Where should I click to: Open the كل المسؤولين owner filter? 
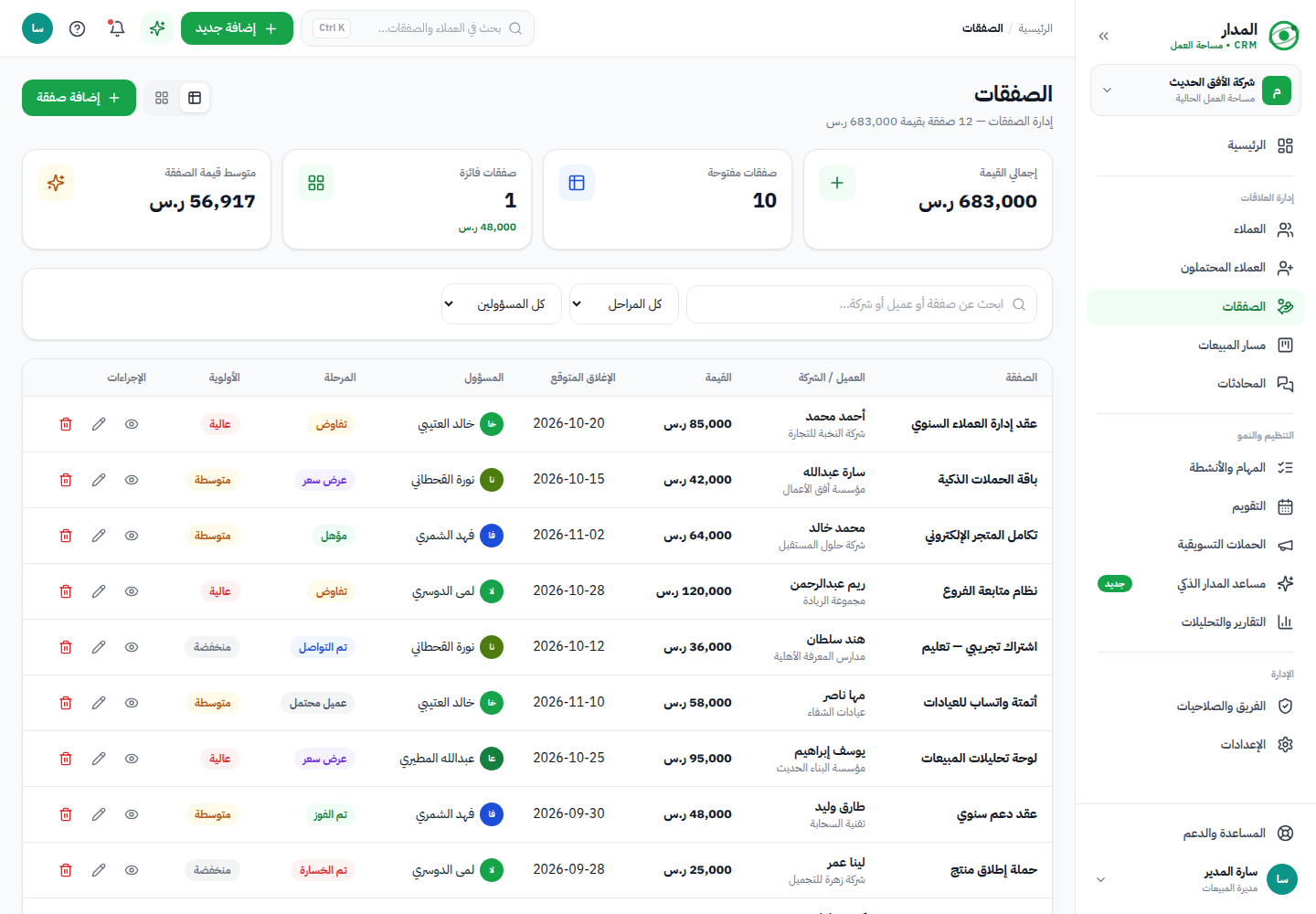tap(502, 304)
